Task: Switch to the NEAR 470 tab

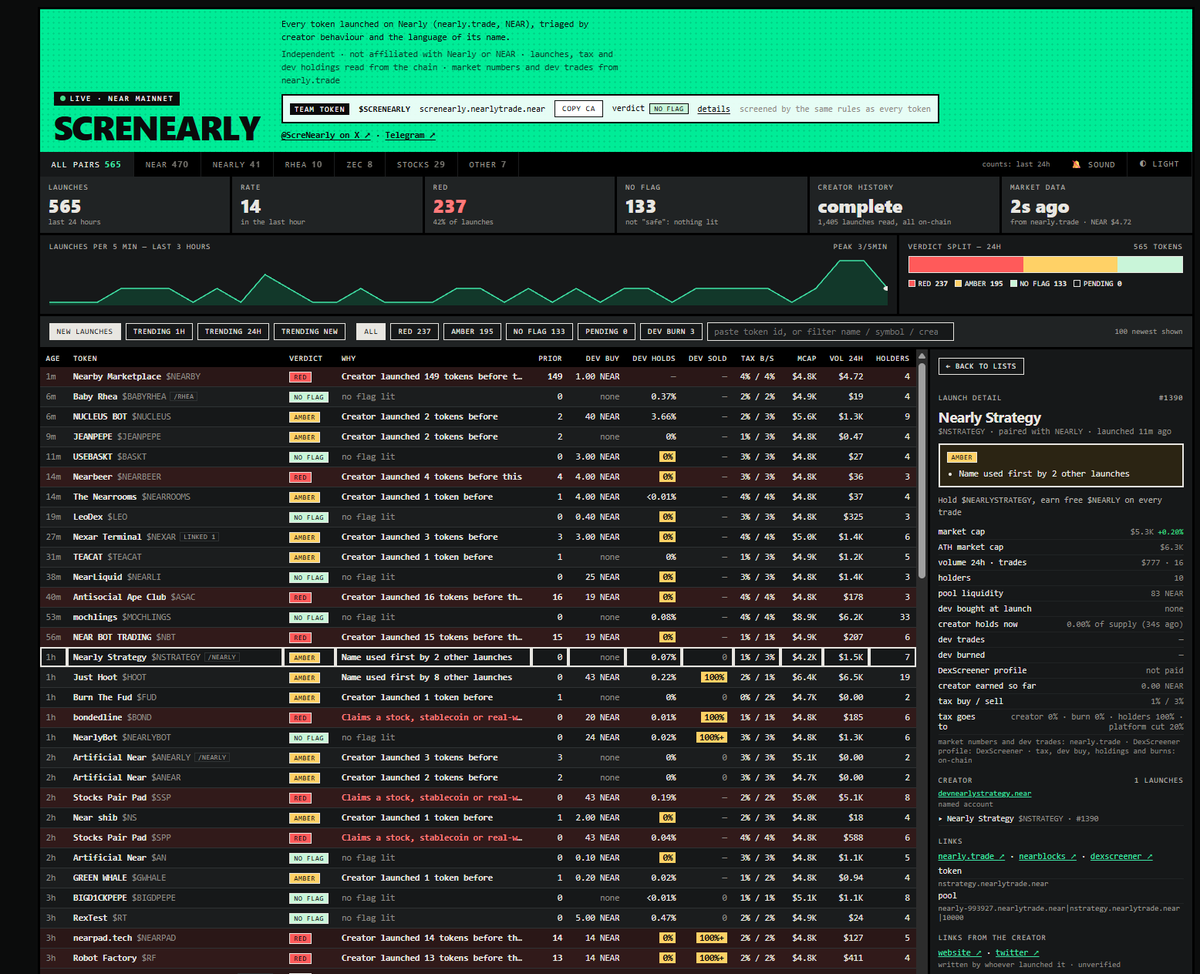Action: click(166, 164)
